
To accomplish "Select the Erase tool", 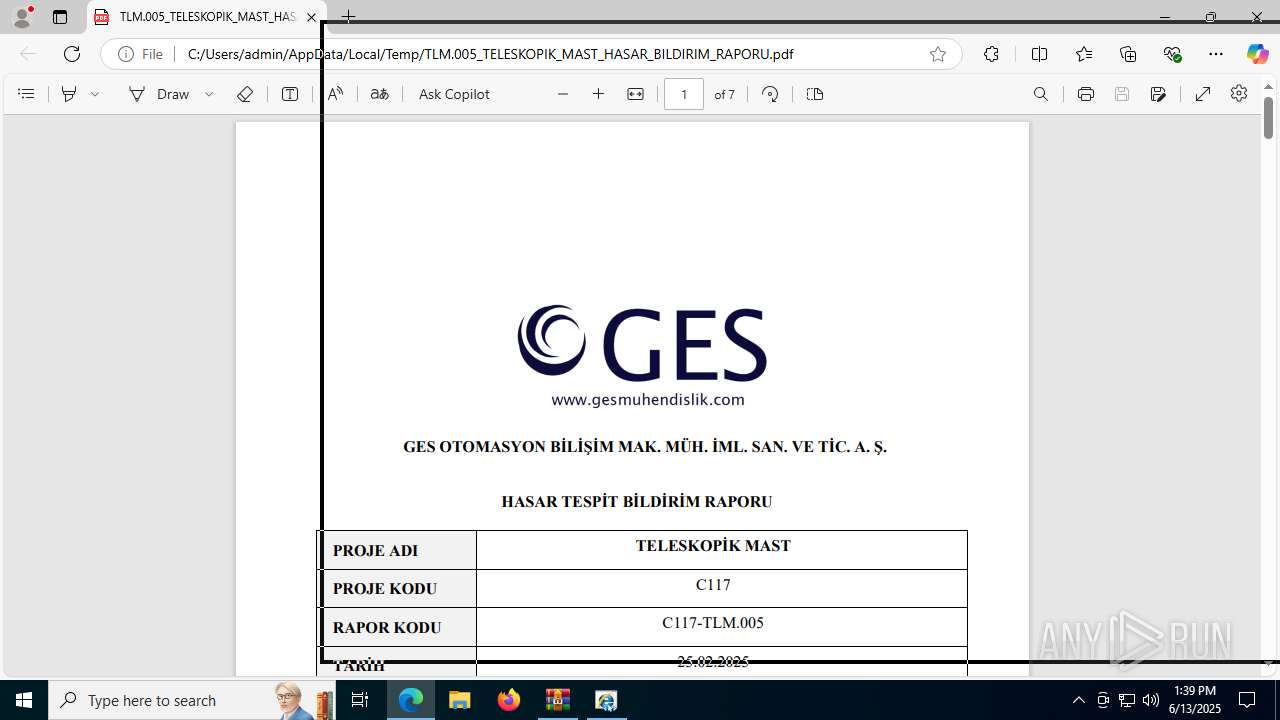I will [x=245, y=94].
